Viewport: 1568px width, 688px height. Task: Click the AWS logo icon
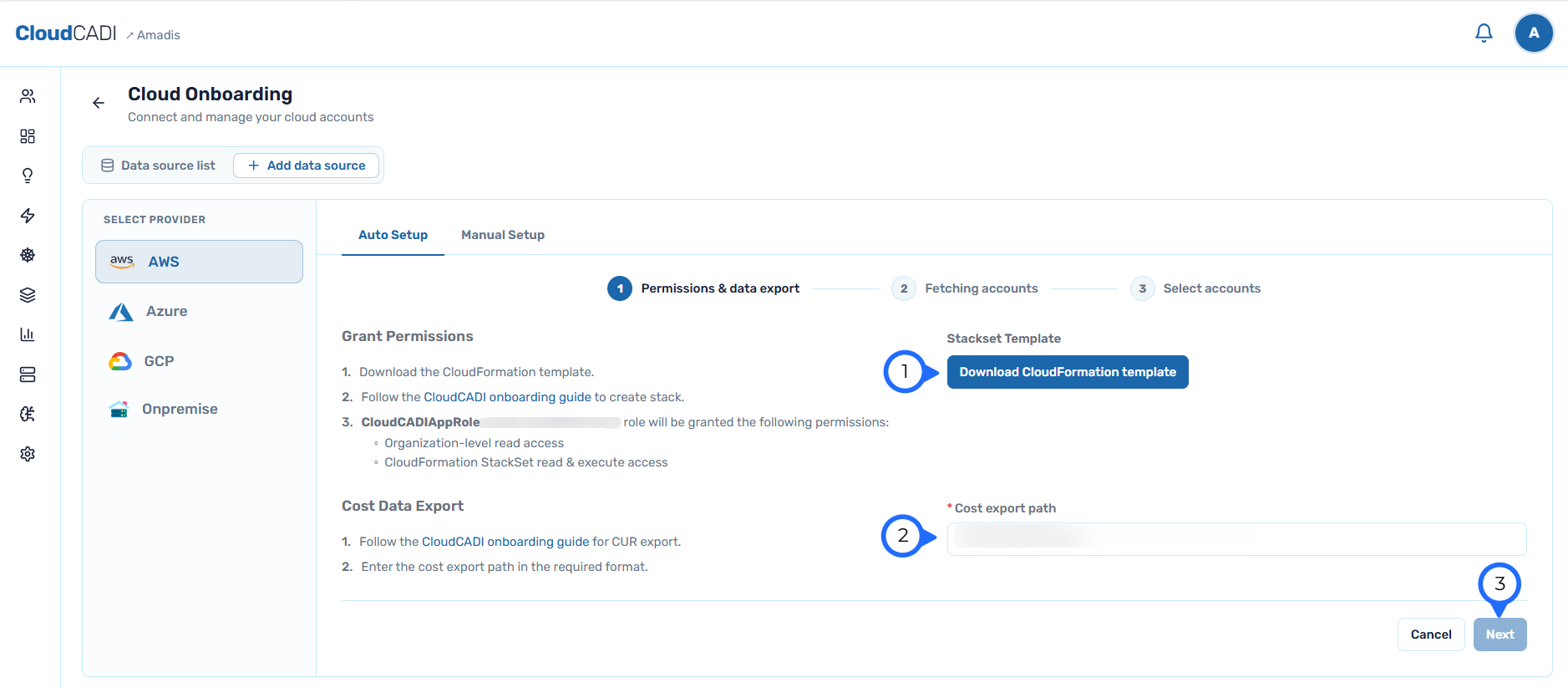click(x=122, y=262)
